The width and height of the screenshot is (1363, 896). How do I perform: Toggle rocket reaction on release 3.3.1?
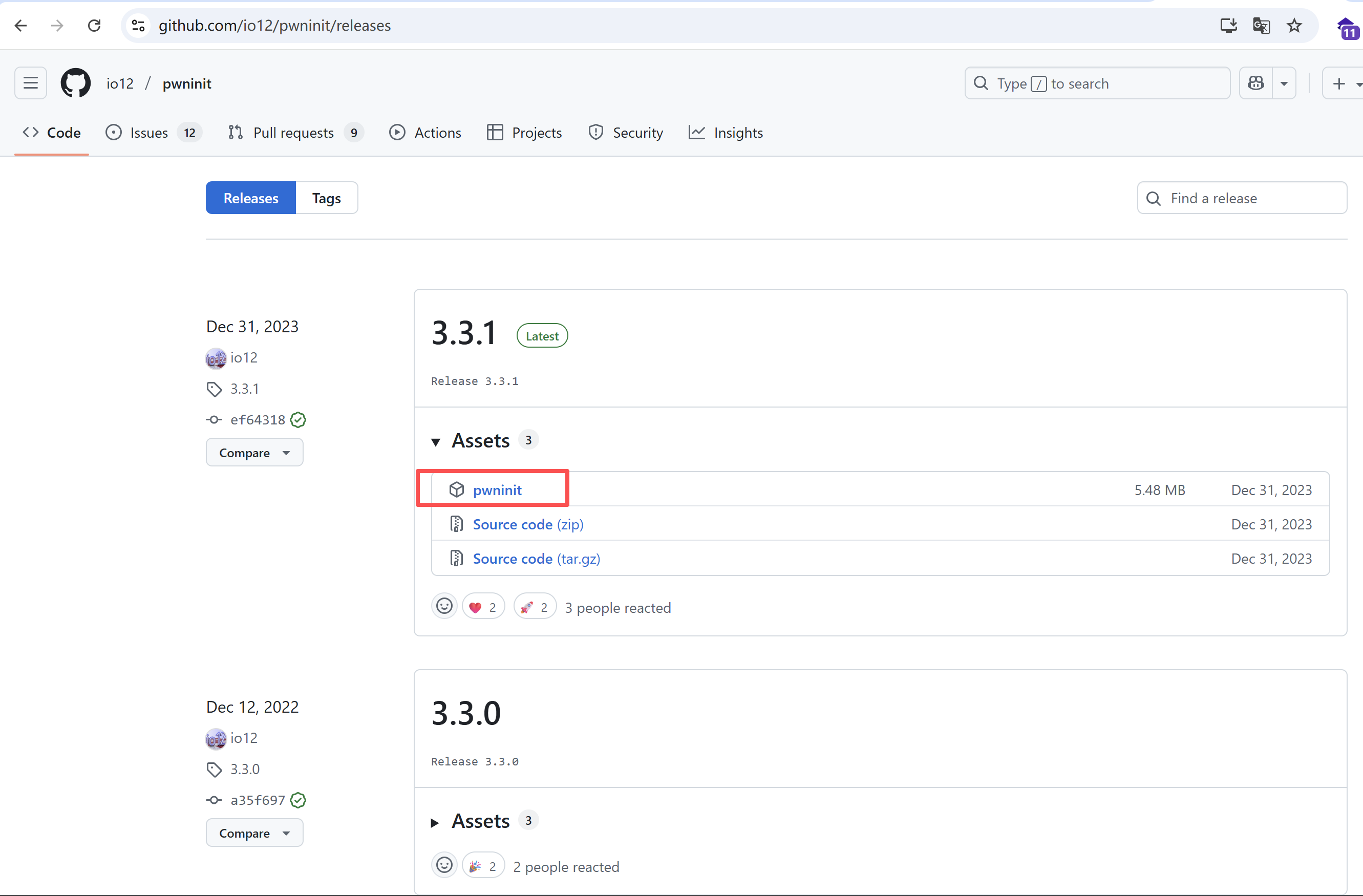pyautogui.click(x=535, y=607)
